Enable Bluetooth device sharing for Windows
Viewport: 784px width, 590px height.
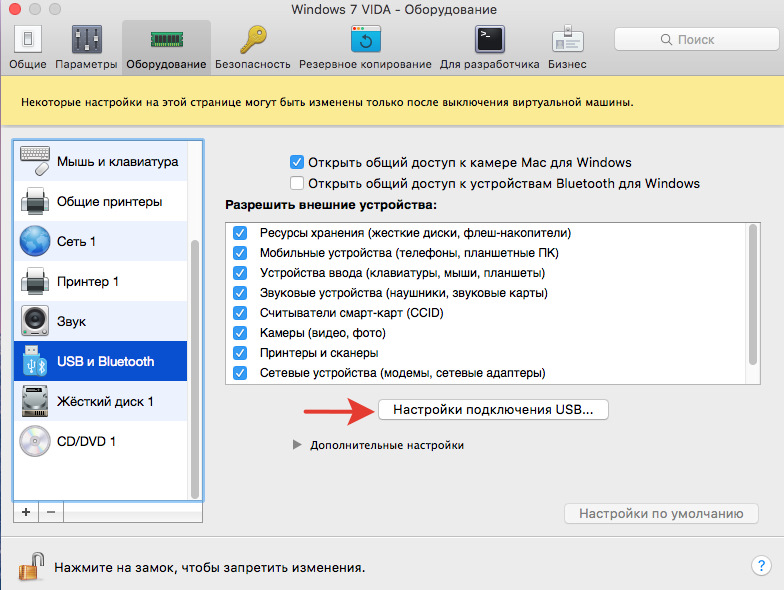[x=296, y=183]
